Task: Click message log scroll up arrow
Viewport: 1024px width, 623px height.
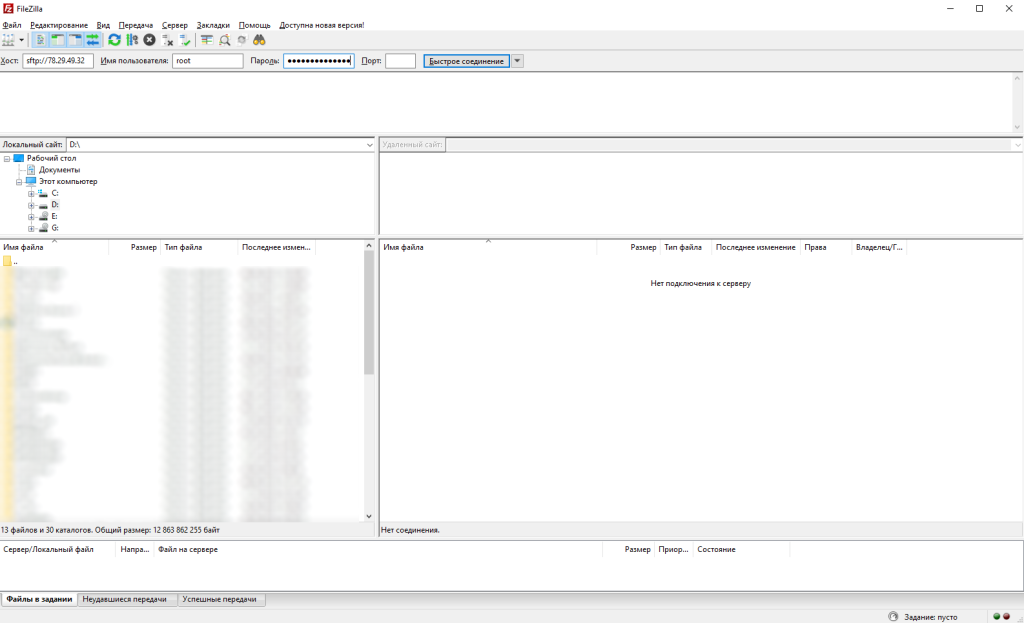Action: [1017, 78]
